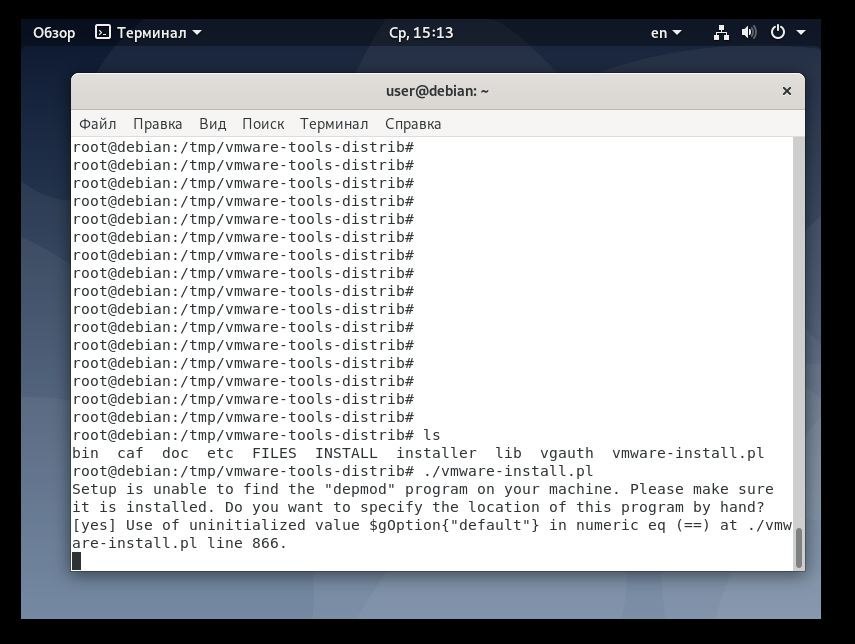Open the Обзор activities overview
This screenshot has height=644, width=855.
coord(54,33)
